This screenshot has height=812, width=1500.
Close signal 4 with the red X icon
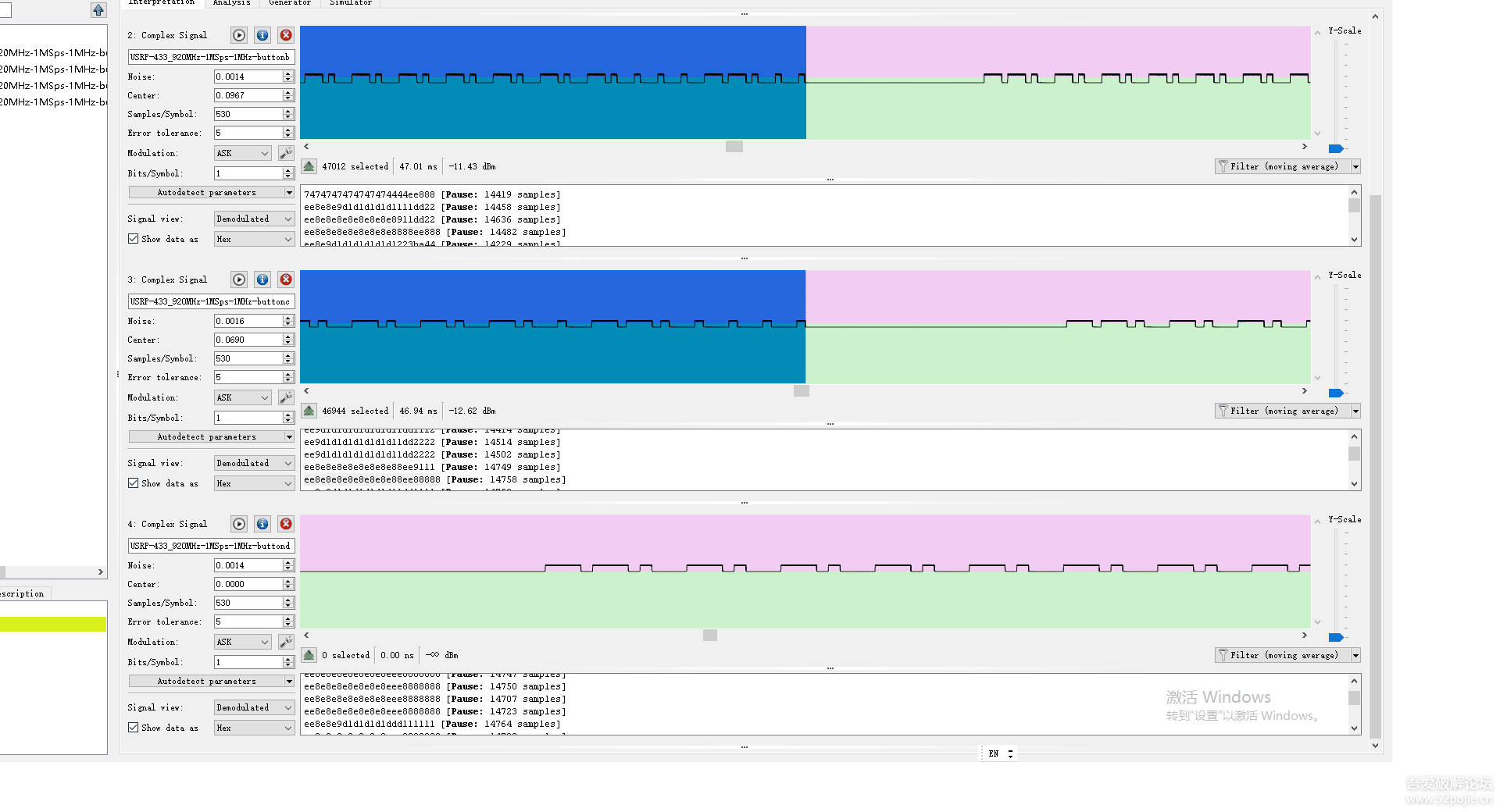[x=286, y=524]
